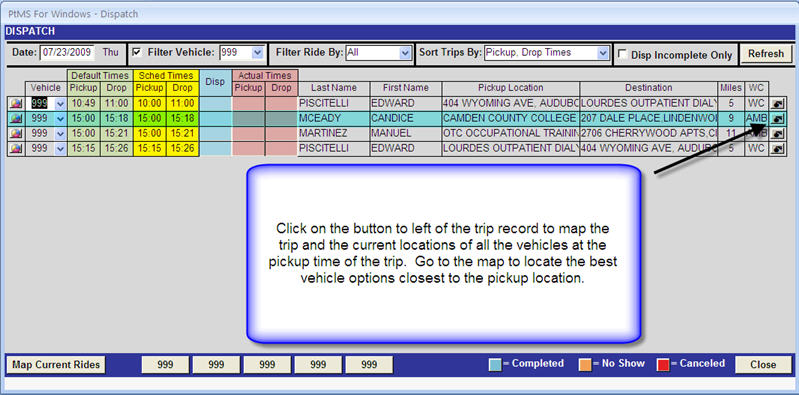Open the vehicle dropdown on the 15:26 PISCITELLI row

[x=61, y=149]
